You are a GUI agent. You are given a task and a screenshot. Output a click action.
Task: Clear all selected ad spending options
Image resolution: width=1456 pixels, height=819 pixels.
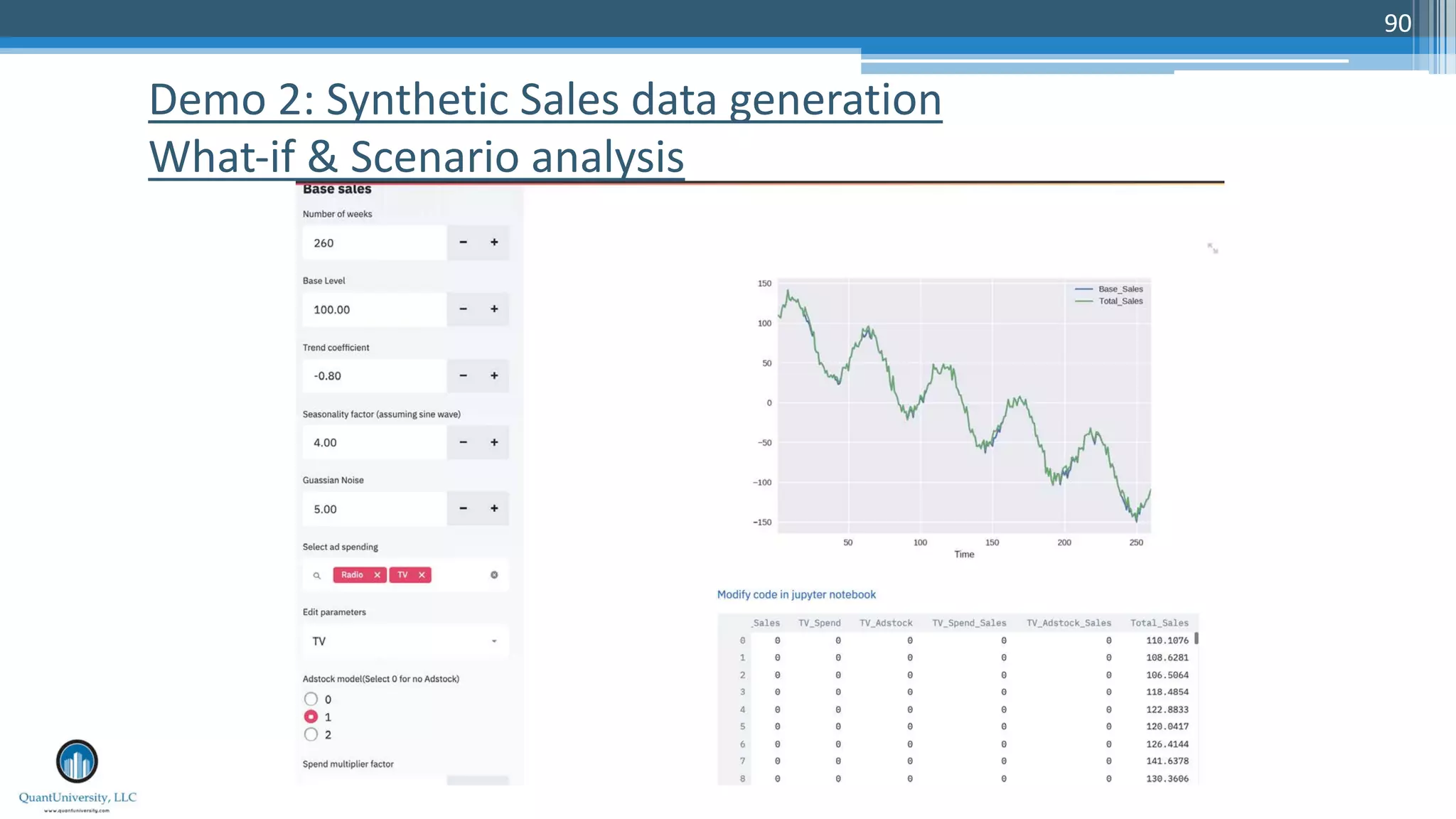[x=494, y=574]
